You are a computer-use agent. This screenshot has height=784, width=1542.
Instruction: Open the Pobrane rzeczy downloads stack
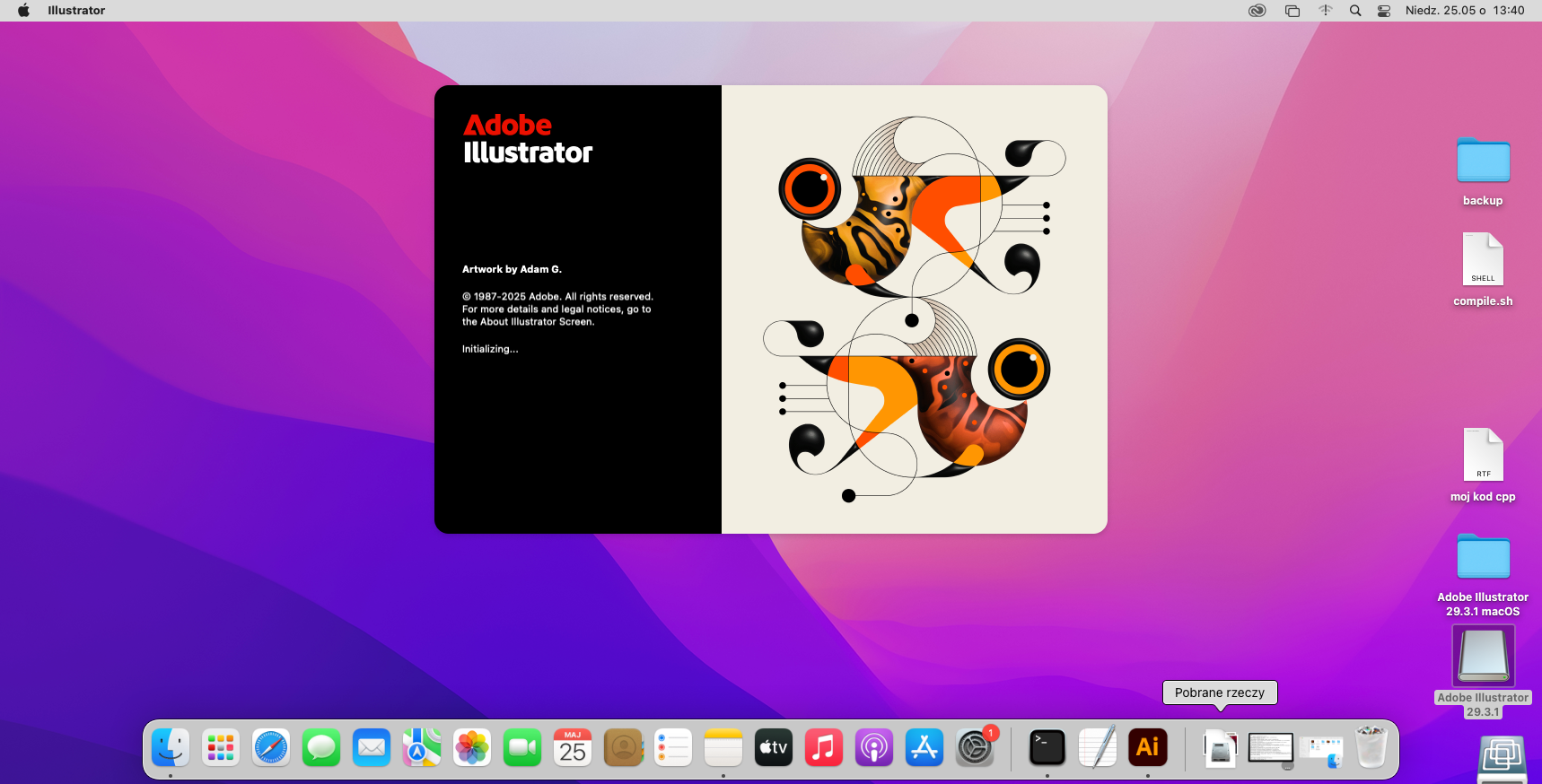click(x=1220, y=747)
